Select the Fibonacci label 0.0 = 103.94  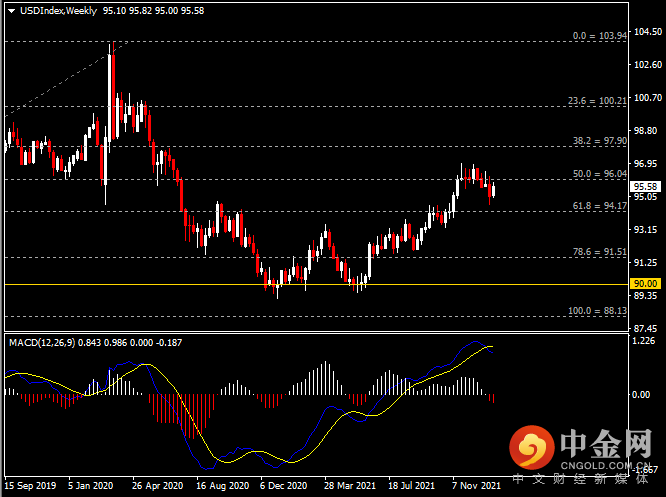(x=599, y=36)
